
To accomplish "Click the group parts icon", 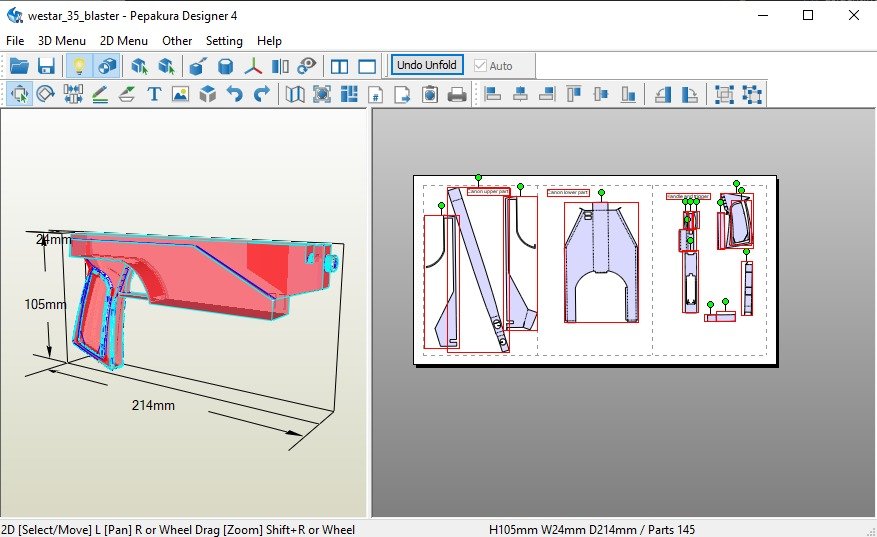I will [724, 93].
